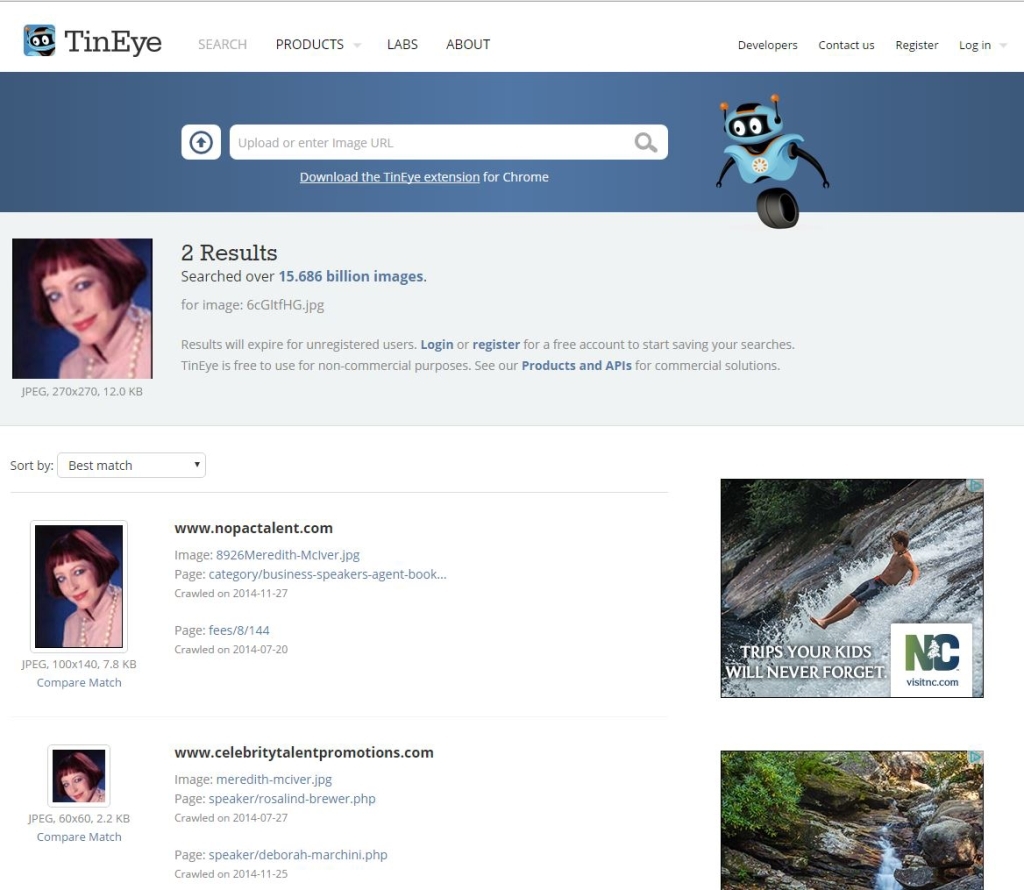This screenshot has width=1024, height=890.
Task: Open the '15.686 billion images' link
Action: point(349,276)
